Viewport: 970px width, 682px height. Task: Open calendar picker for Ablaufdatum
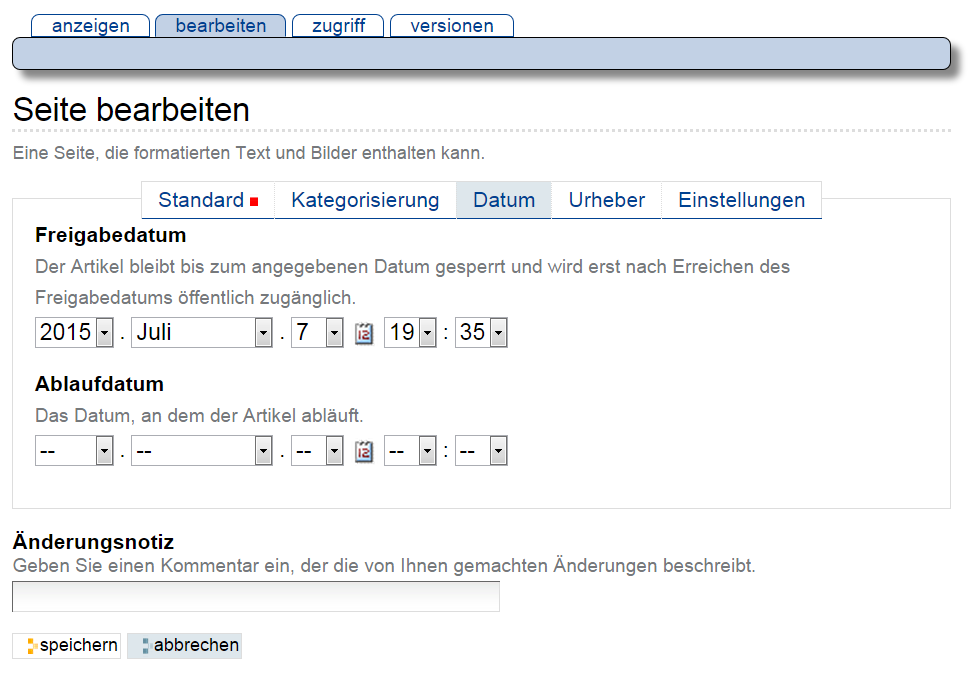click(x=364, y=451)
